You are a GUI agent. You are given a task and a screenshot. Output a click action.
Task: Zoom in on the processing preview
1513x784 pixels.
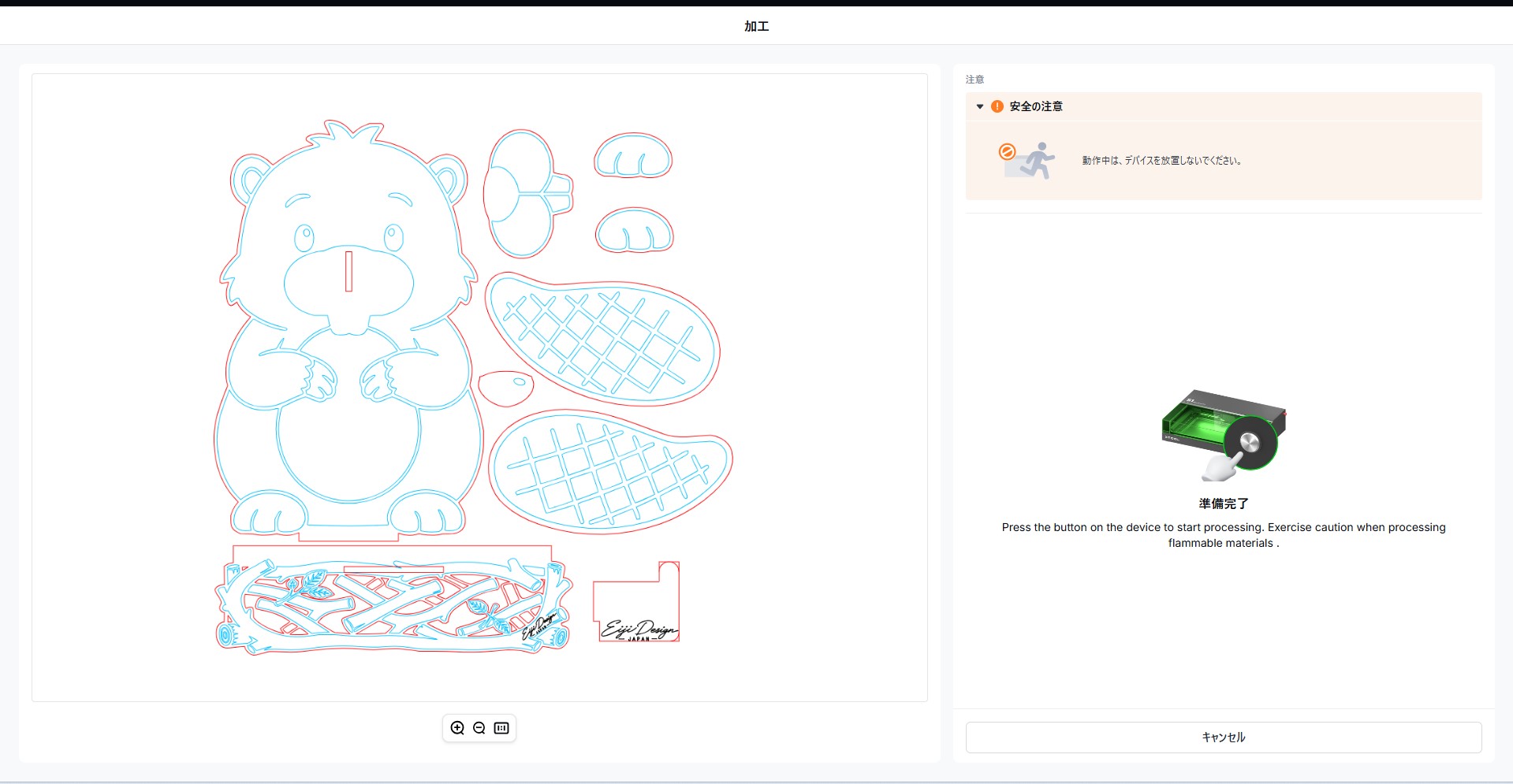(457, 728)
